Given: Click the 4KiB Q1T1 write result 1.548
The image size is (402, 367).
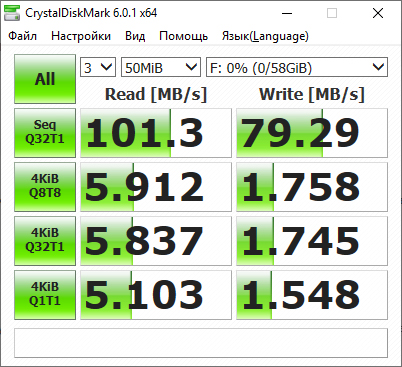Looking at the screenshot, I should (x=312, y=295).
